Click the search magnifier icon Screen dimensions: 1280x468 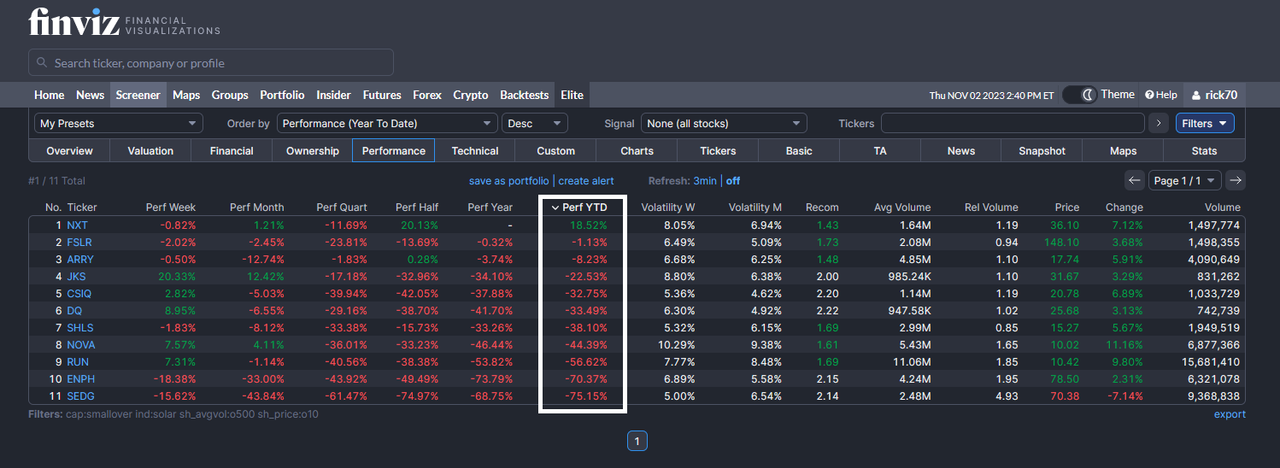(42, 63)
